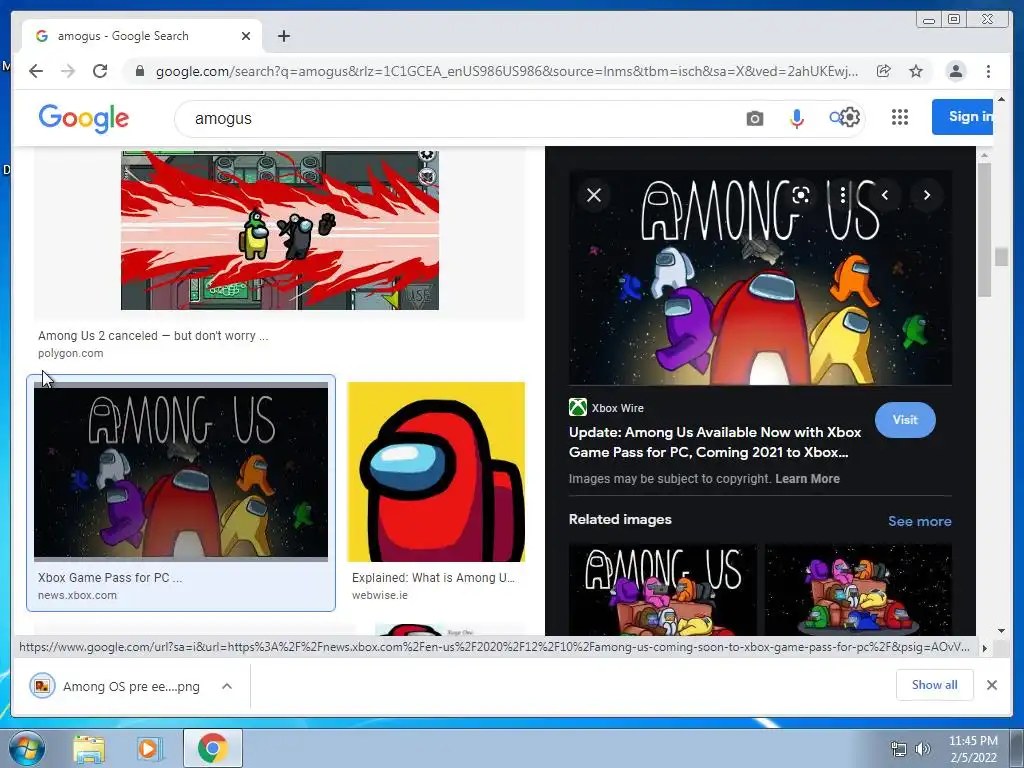Click See more related images
Screen dimensions: 1024x768
[x=920, y=521]
